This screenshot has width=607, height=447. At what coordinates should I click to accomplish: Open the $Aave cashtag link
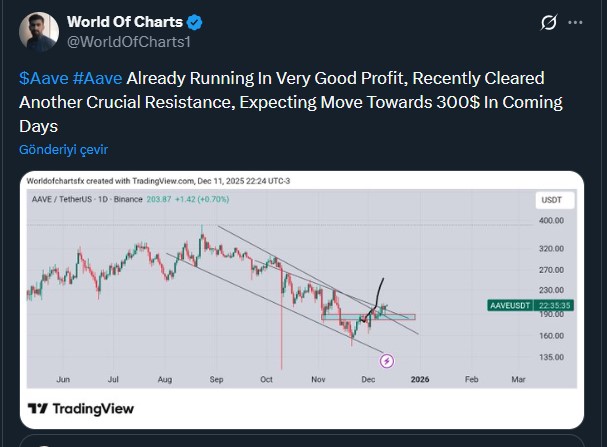[x=42, y=78]
